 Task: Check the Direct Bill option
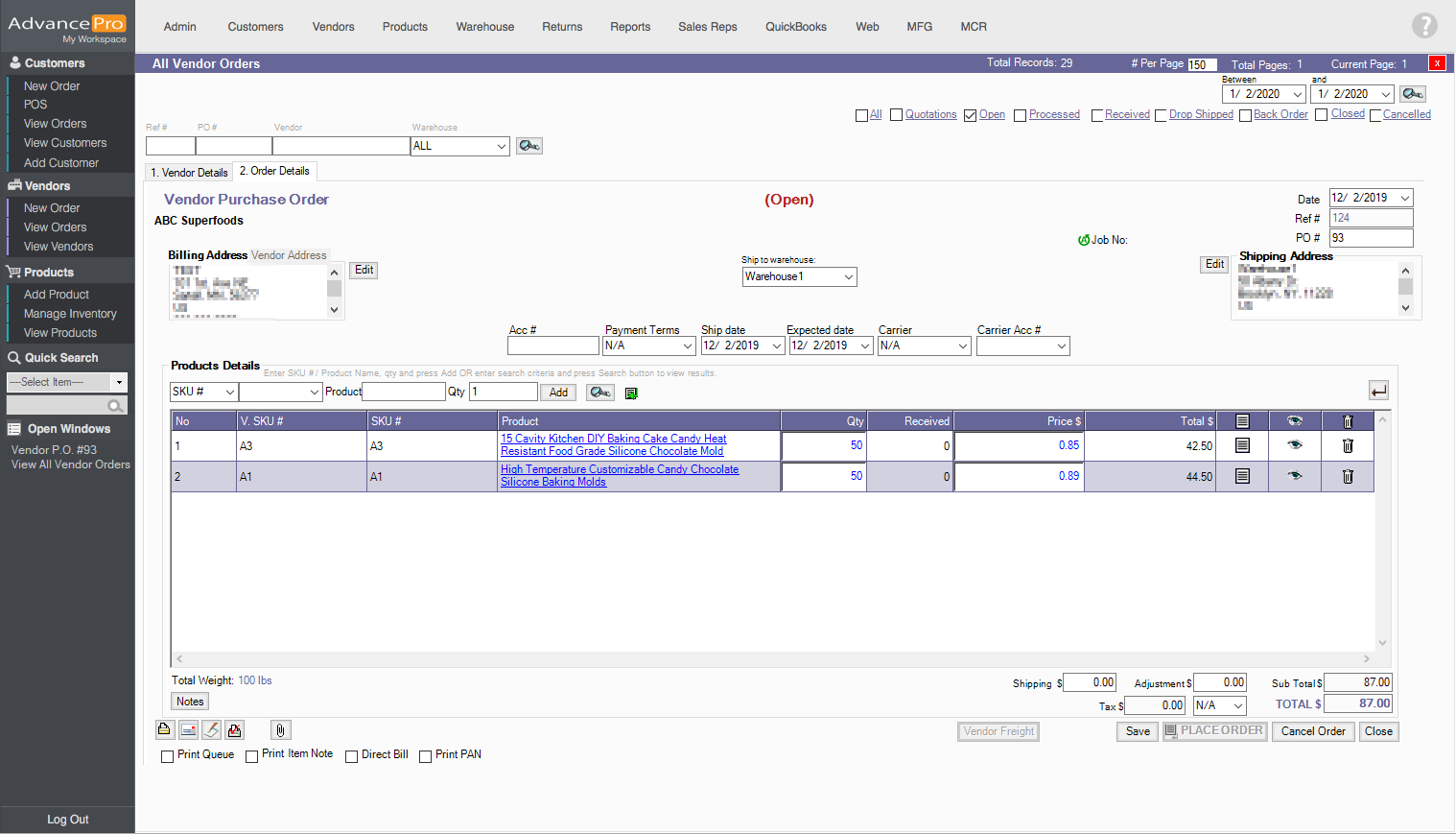351,756
